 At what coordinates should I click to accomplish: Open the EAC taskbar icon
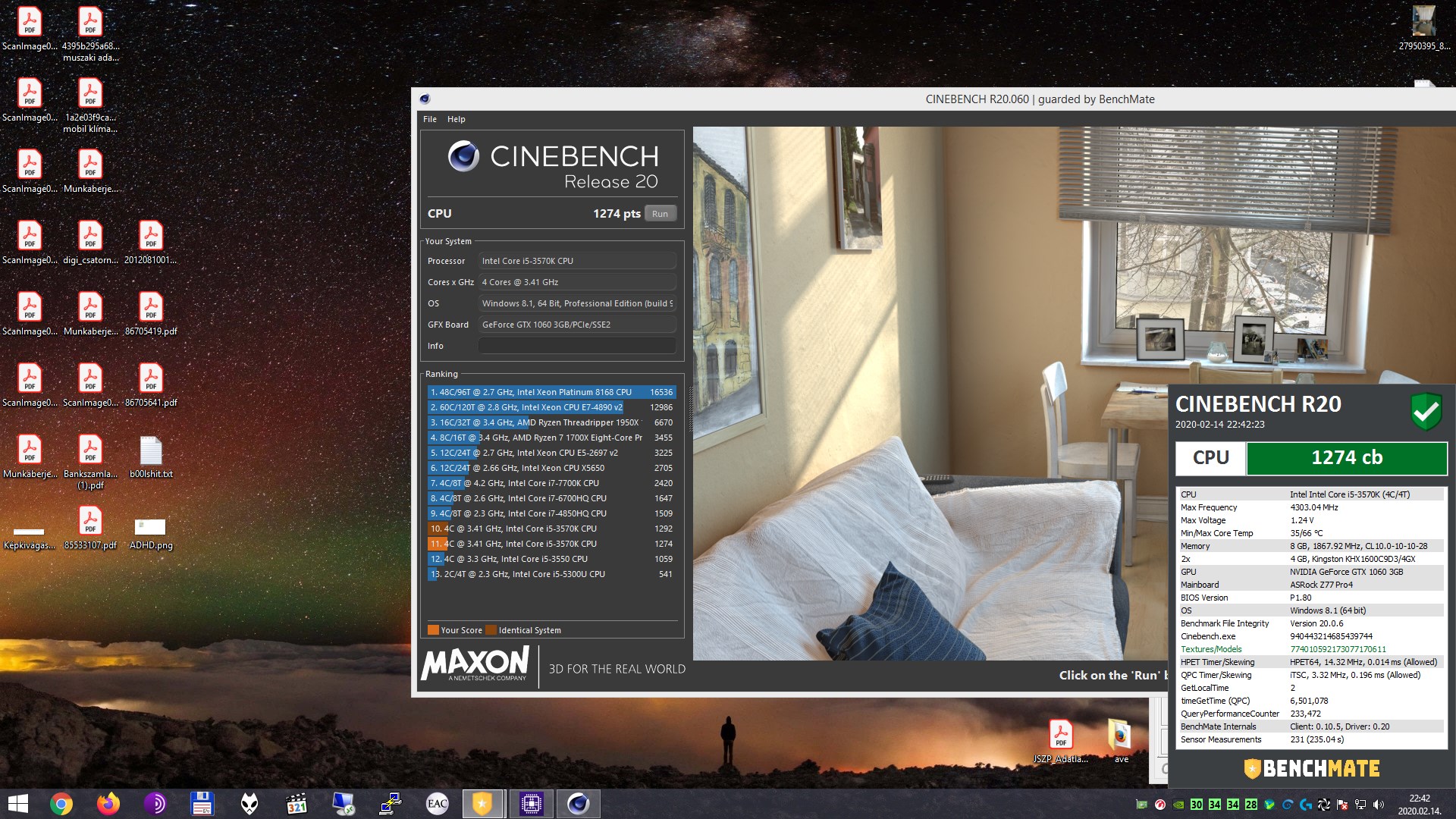pos(438,804)
